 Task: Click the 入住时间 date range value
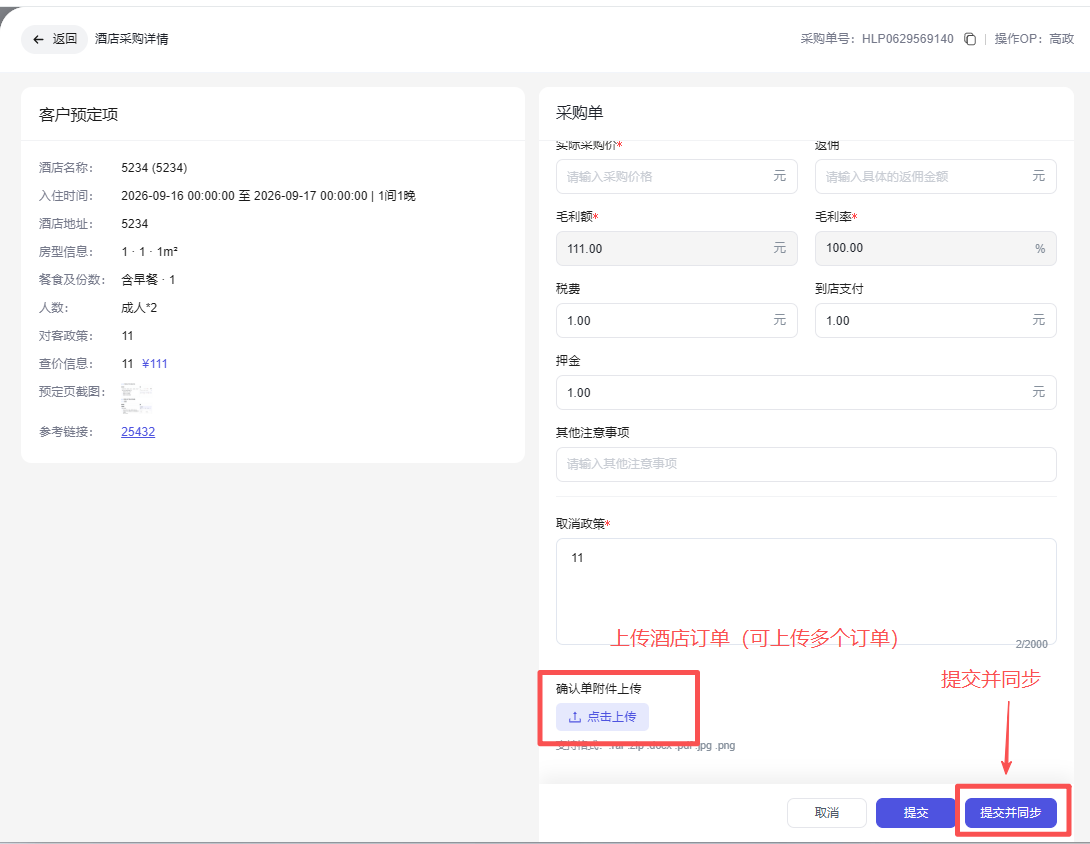[268, 196]
